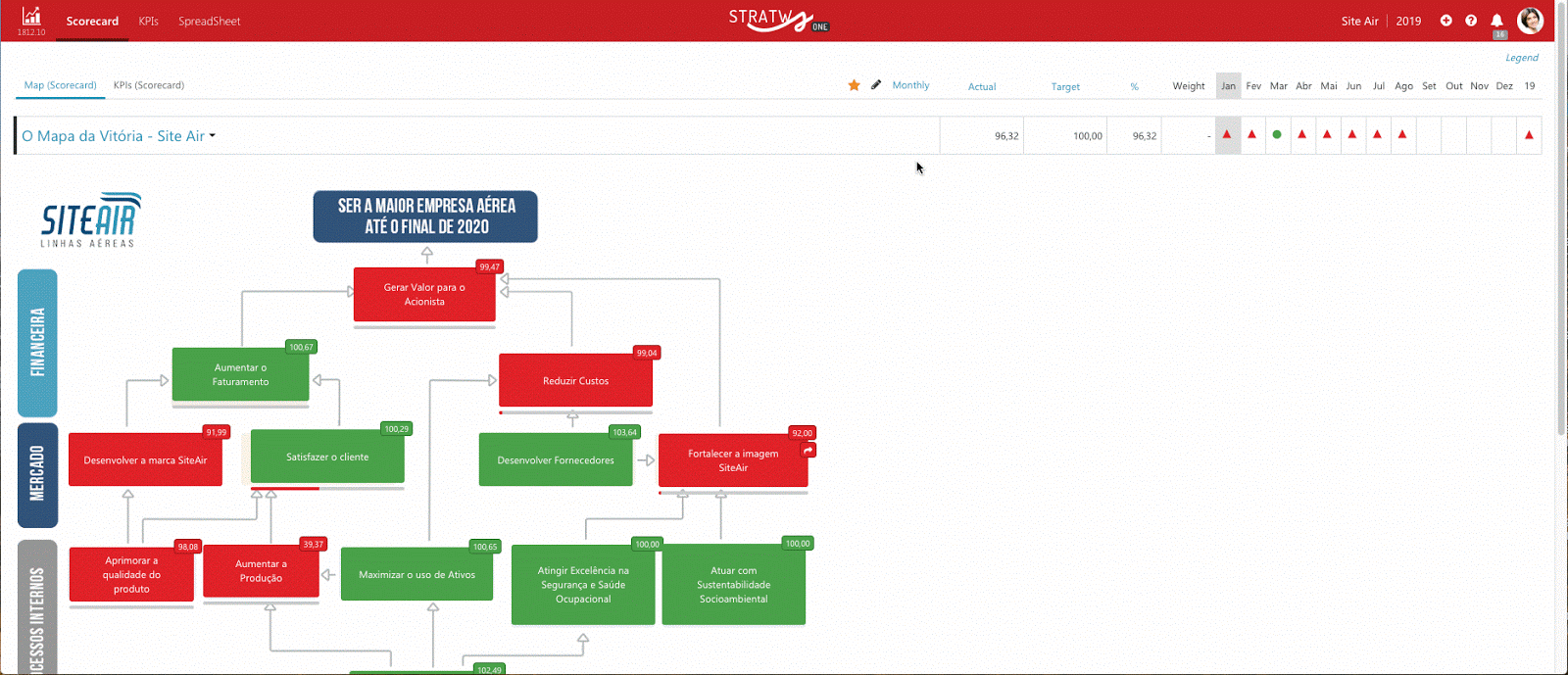Image resolution: width=1568 pixels, height=675 pixels.
Task: Open the Monthly period dropdown
Action: (x=910, y=85)
